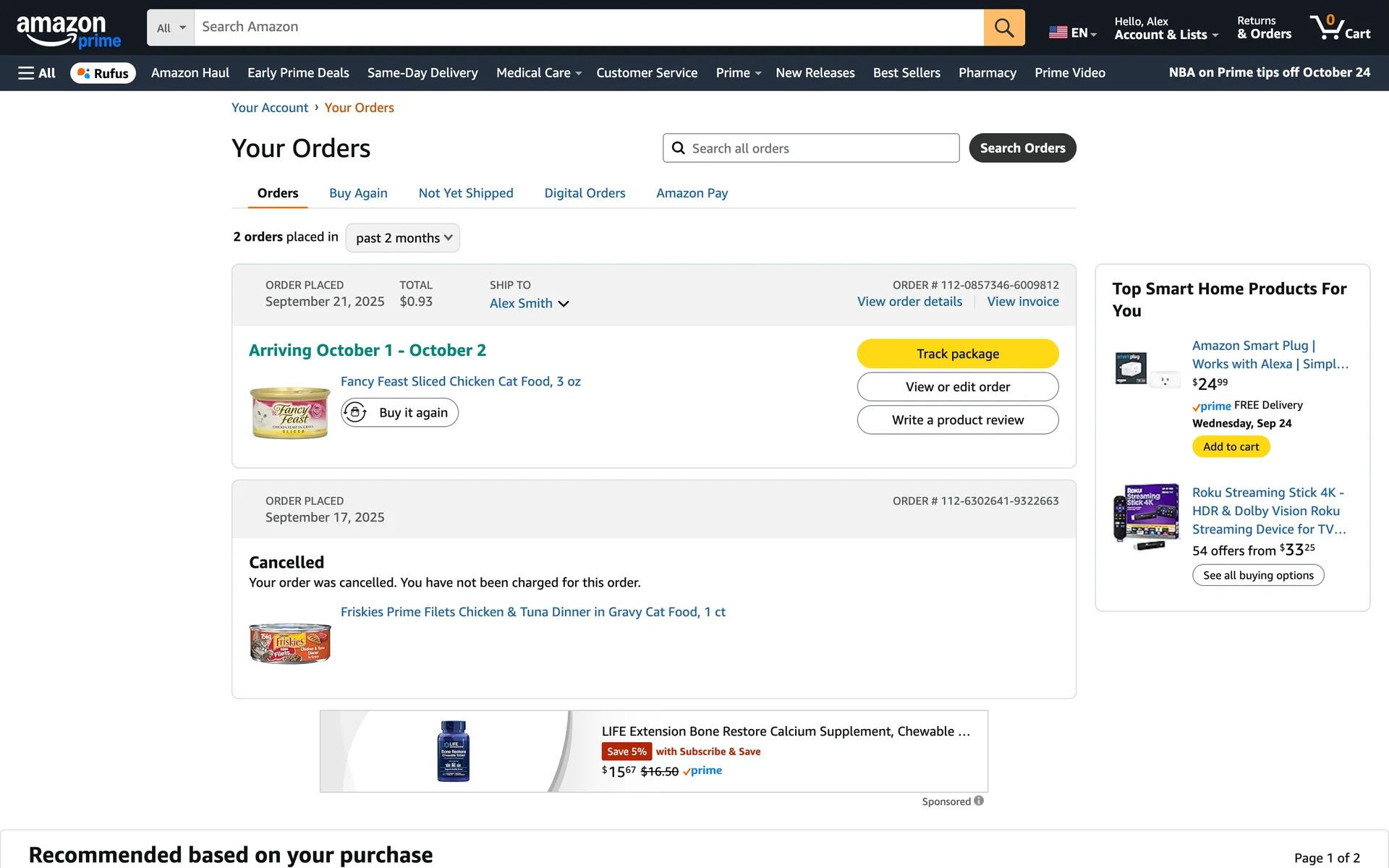Open the View invoice link
Viewport: 1389px width, 868px height.
tap(1022, 302)
